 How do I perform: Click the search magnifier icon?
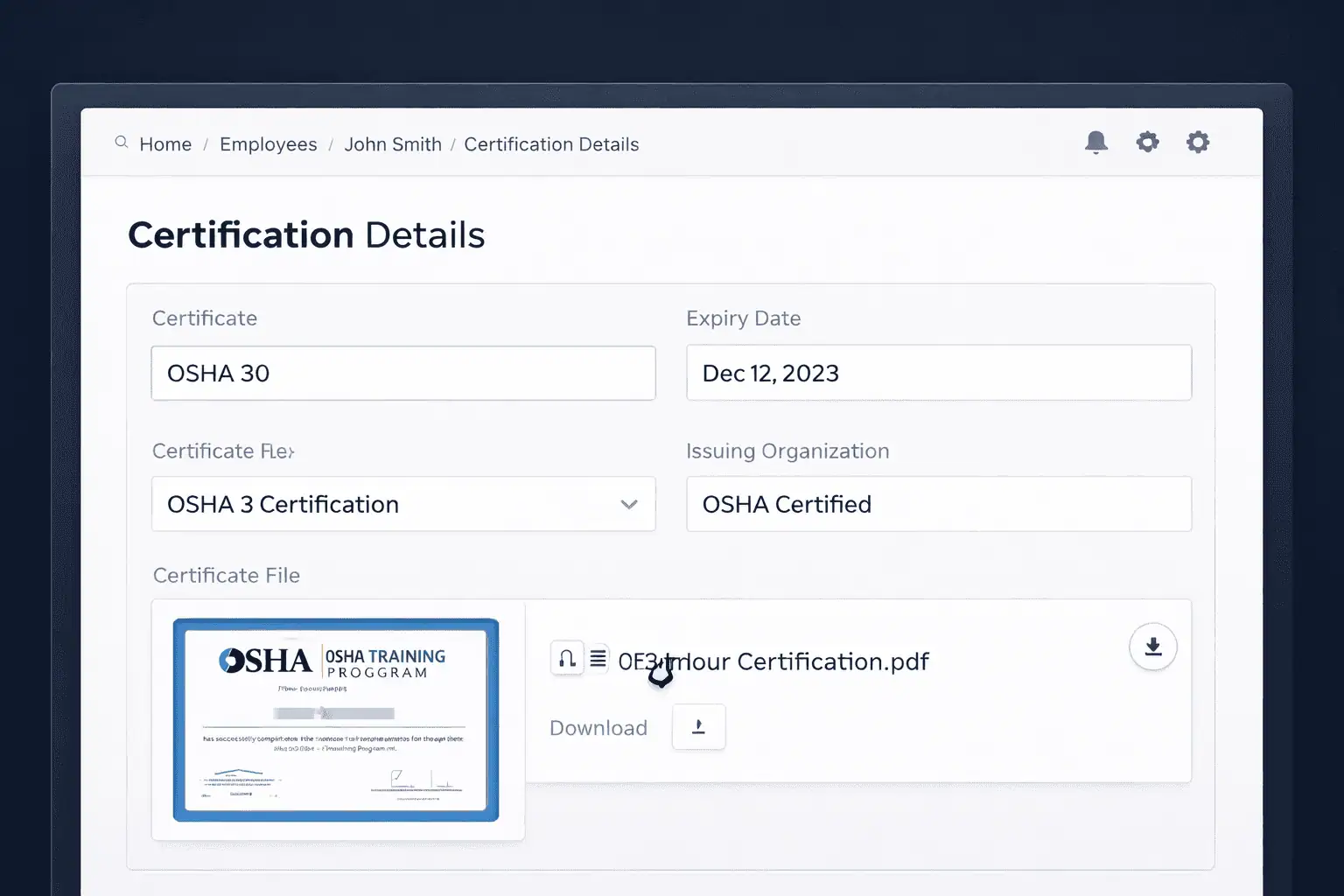(122, 142)
